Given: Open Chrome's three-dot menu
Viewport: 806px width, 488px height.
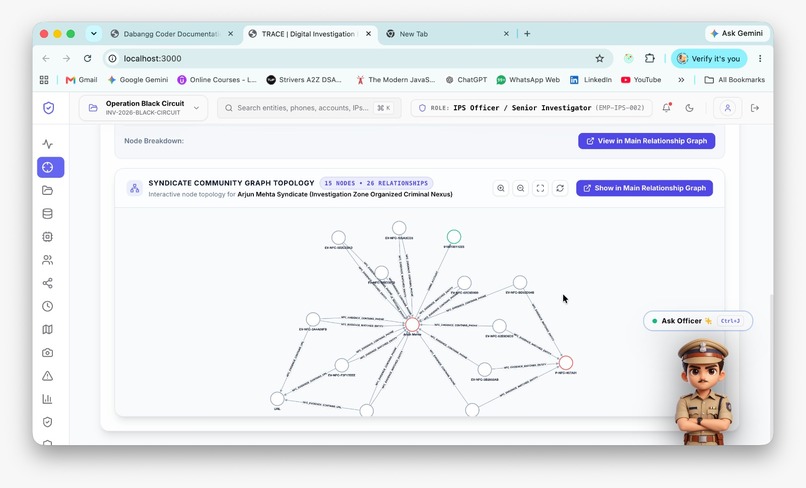Looking at the screenshot, I should coord(760,59).
